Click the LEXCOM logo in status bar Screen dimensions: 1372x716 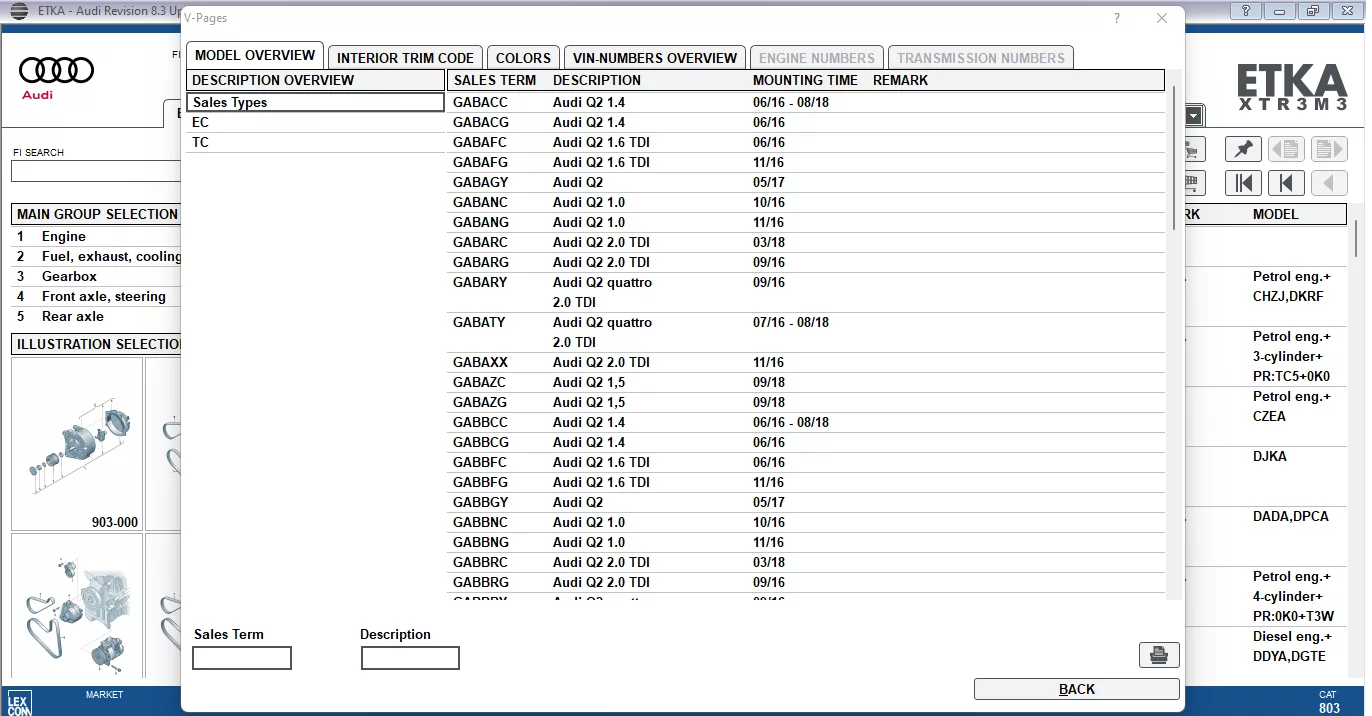click(19, 702)
